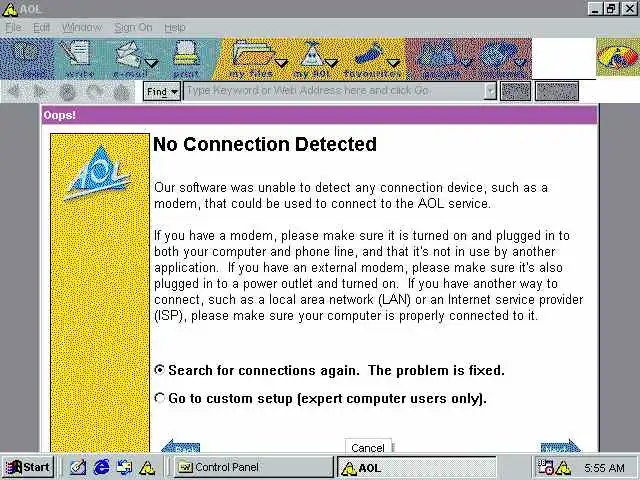Open the address box history dropdown
Screen dimensions: 640x480
click(x=490, y=91)
